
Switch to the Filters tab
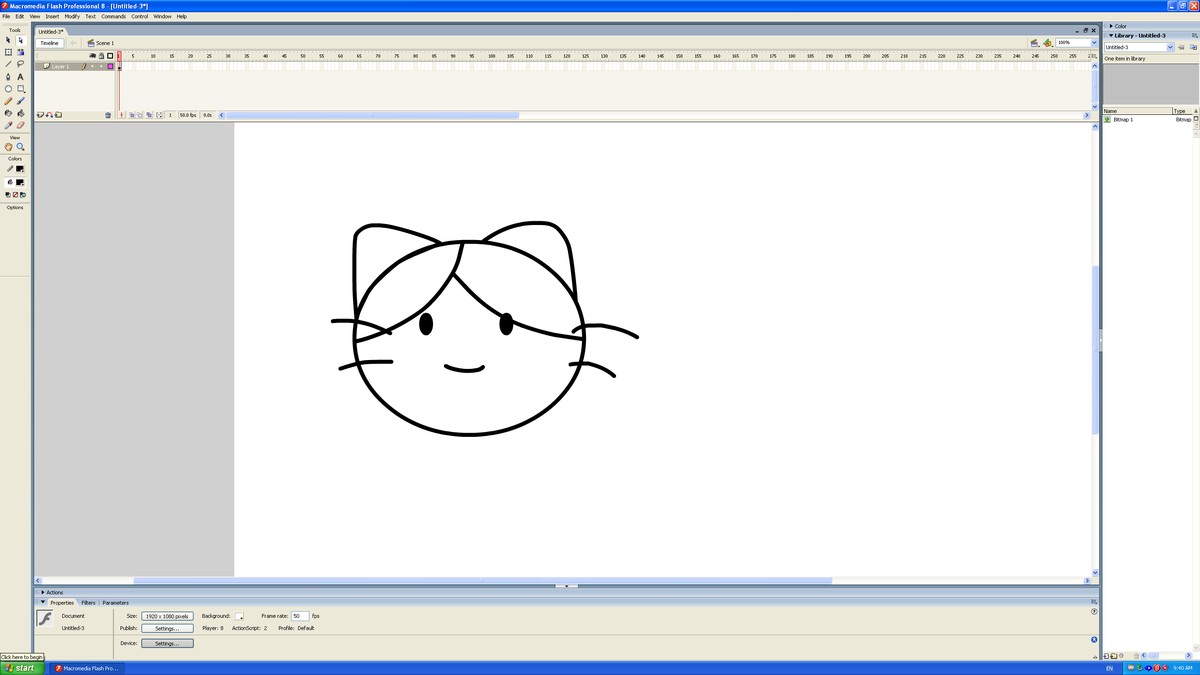(x=88, y=603)
